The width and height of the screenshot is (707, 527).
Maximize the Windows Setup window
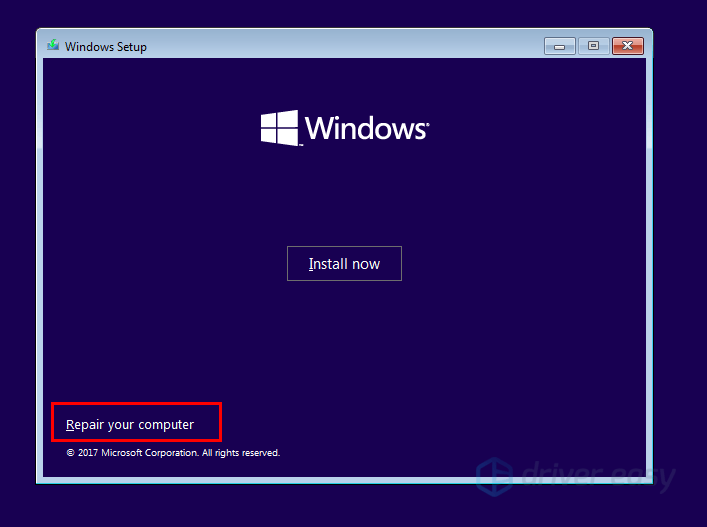592,46
